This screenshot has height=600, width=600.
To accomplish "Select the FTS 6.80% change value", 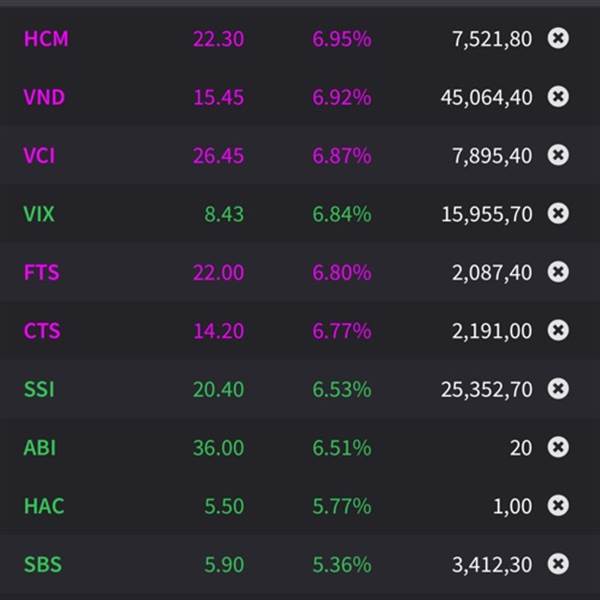I will (341, 272).
